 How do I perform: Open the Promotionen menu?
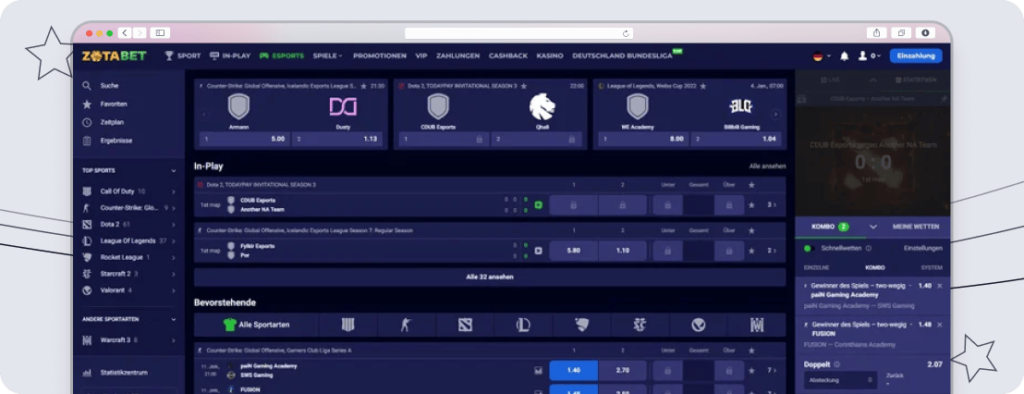[x=379, y=56]
